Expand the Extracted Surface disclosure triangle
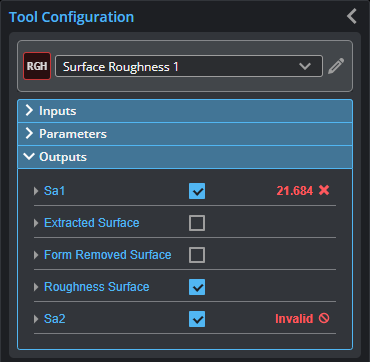Image resolution: width=370 pixels, height=362 pixels. point(36,223)
